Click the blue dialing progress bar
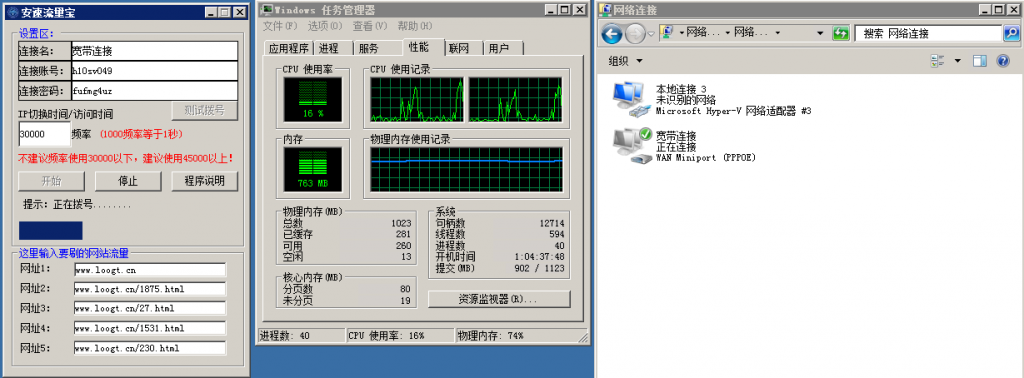The height and width of the screenshot is (378, 1024). click(50, 230)
